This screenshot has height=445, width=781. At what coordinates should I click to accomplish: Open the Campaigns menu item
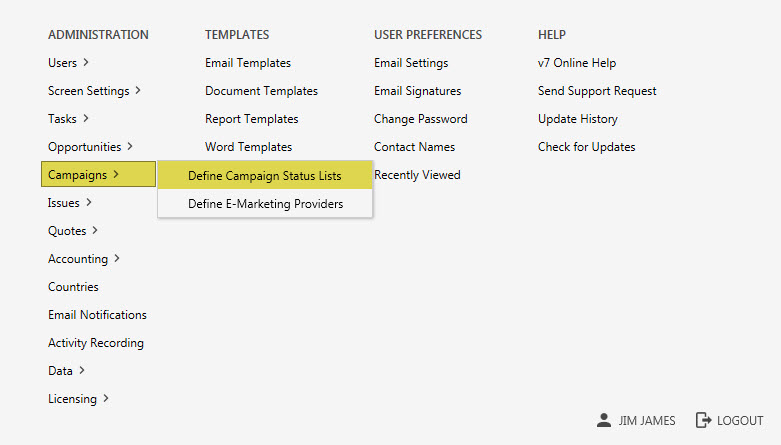point(78,175)
